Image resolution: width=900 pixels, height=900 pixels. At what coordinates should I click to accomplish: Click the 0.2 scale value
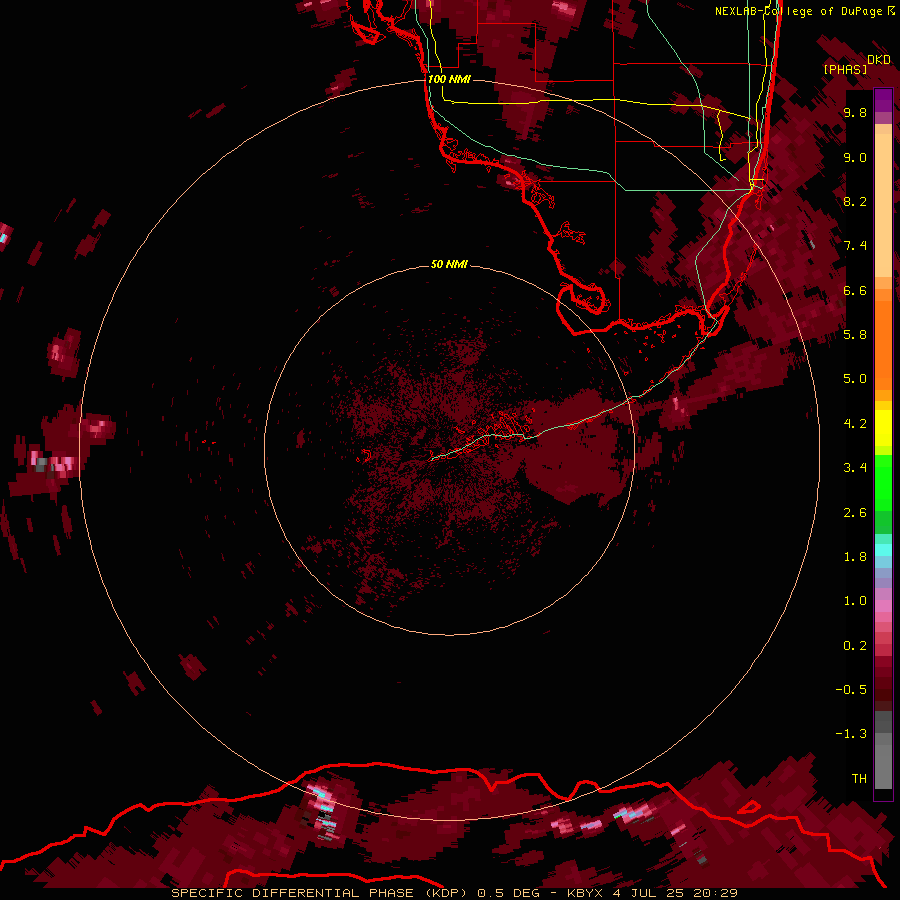pyautogui.click(x=855, y=646)
